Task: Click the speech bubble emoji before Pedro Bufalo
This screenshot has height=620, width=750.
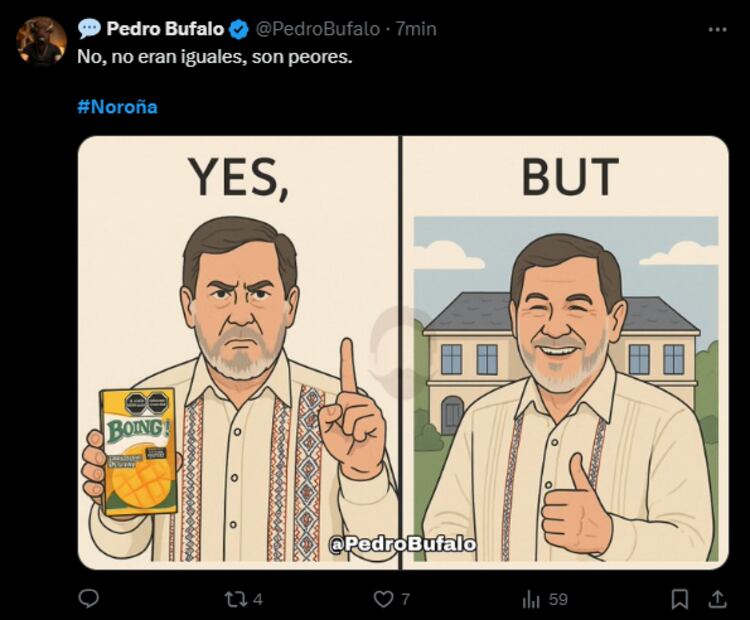Action: [89, 29]
